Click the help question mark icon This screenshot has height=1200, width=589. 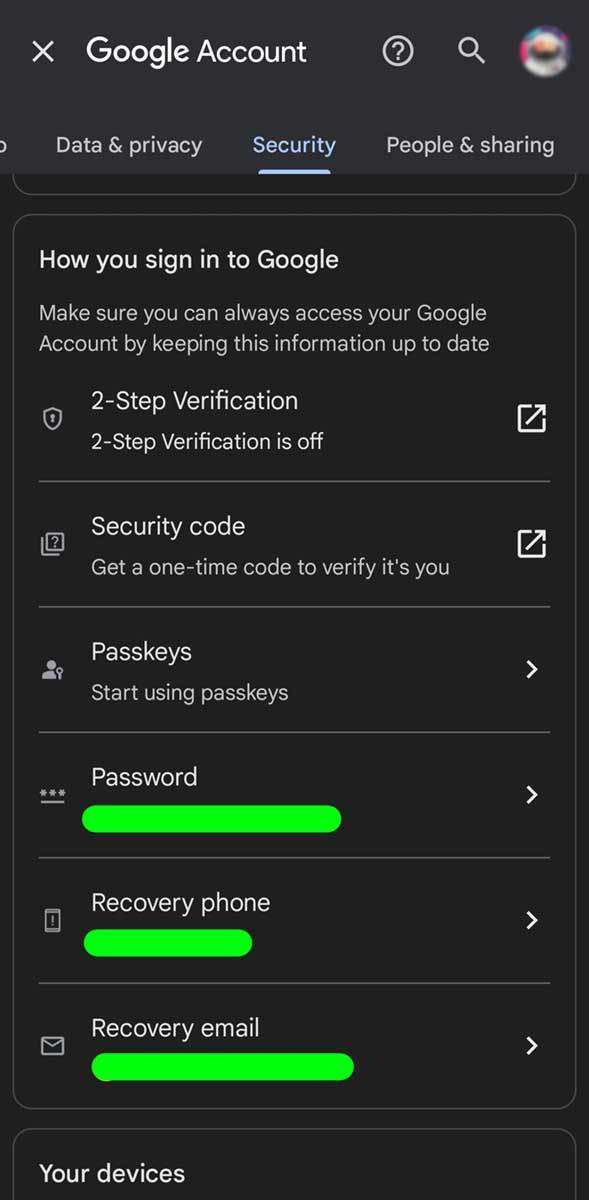pyautogui.click(x=398, y=51)
